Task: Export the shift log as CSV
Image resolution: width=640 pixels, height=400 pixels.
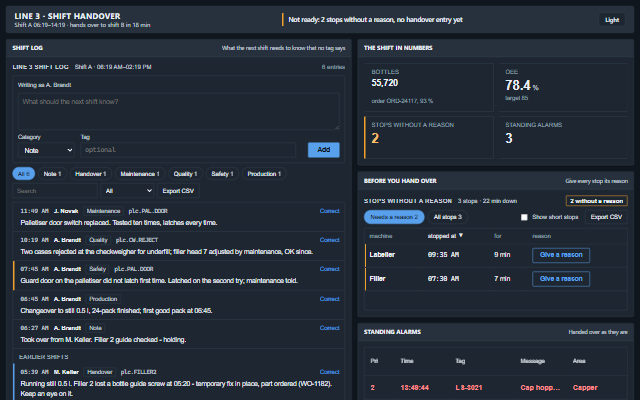Action: click(178, 191)
